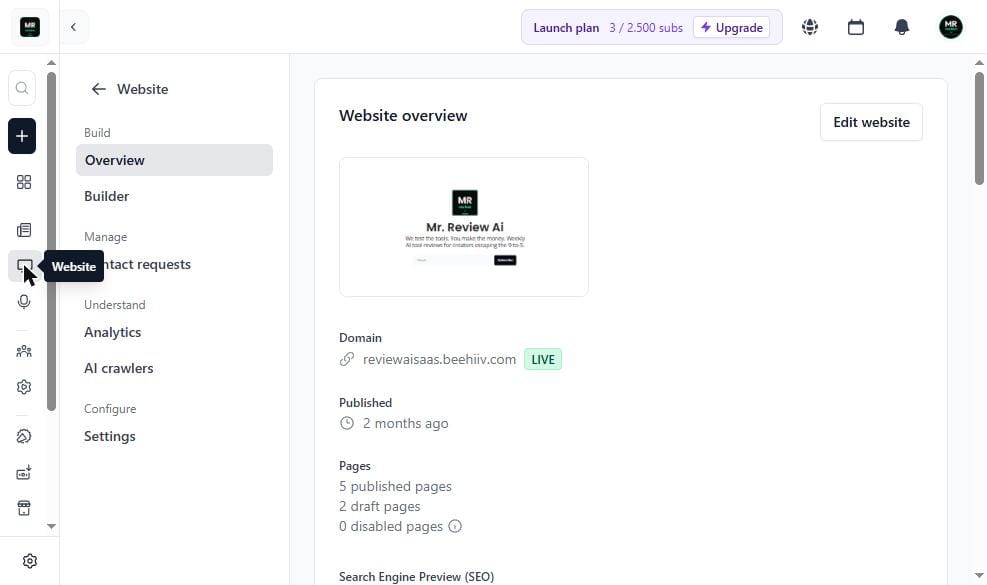Click the '2 draft pages' text
The image size is (987, 585).
[x=380, y=506]
